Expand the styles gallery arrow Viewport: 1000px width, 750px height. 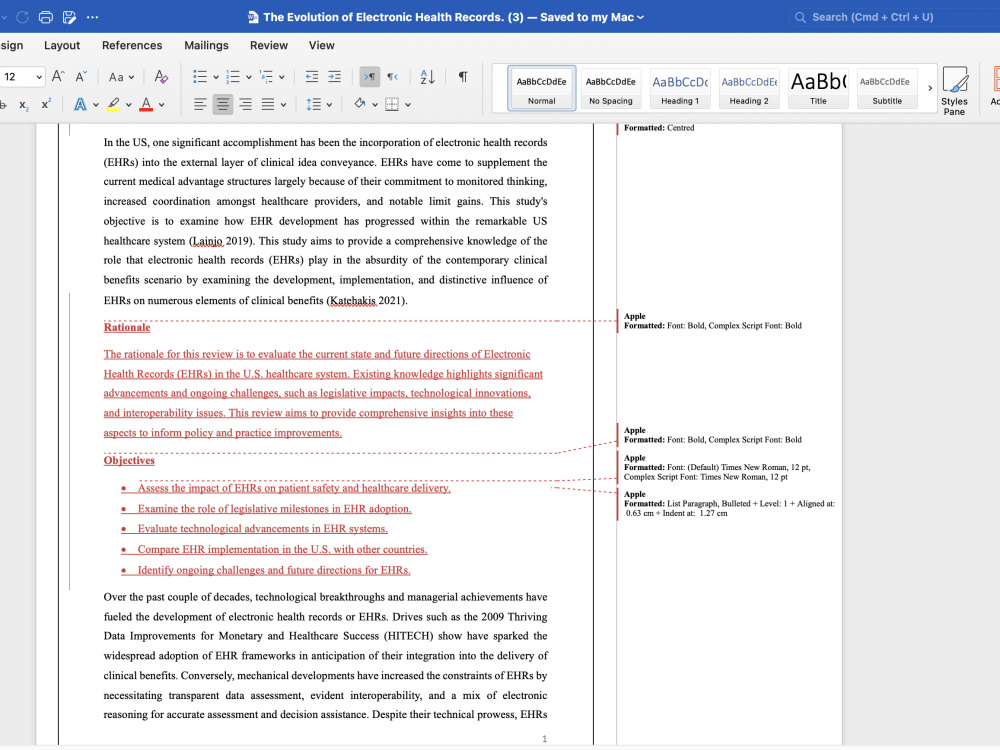(930, 88)
